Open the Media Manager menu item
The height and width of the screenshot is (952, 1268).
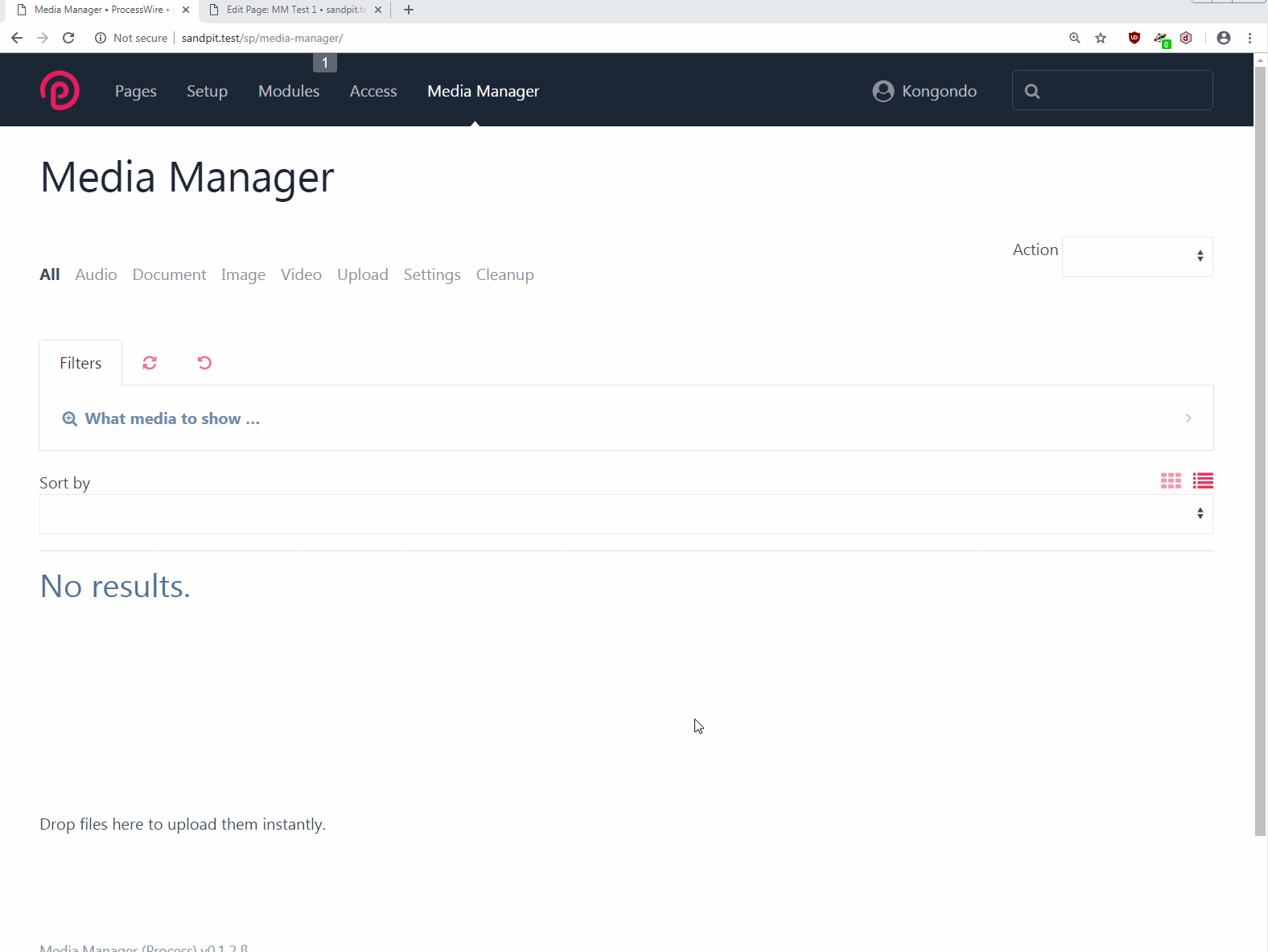pyautogui.click(x=484, y=91)
